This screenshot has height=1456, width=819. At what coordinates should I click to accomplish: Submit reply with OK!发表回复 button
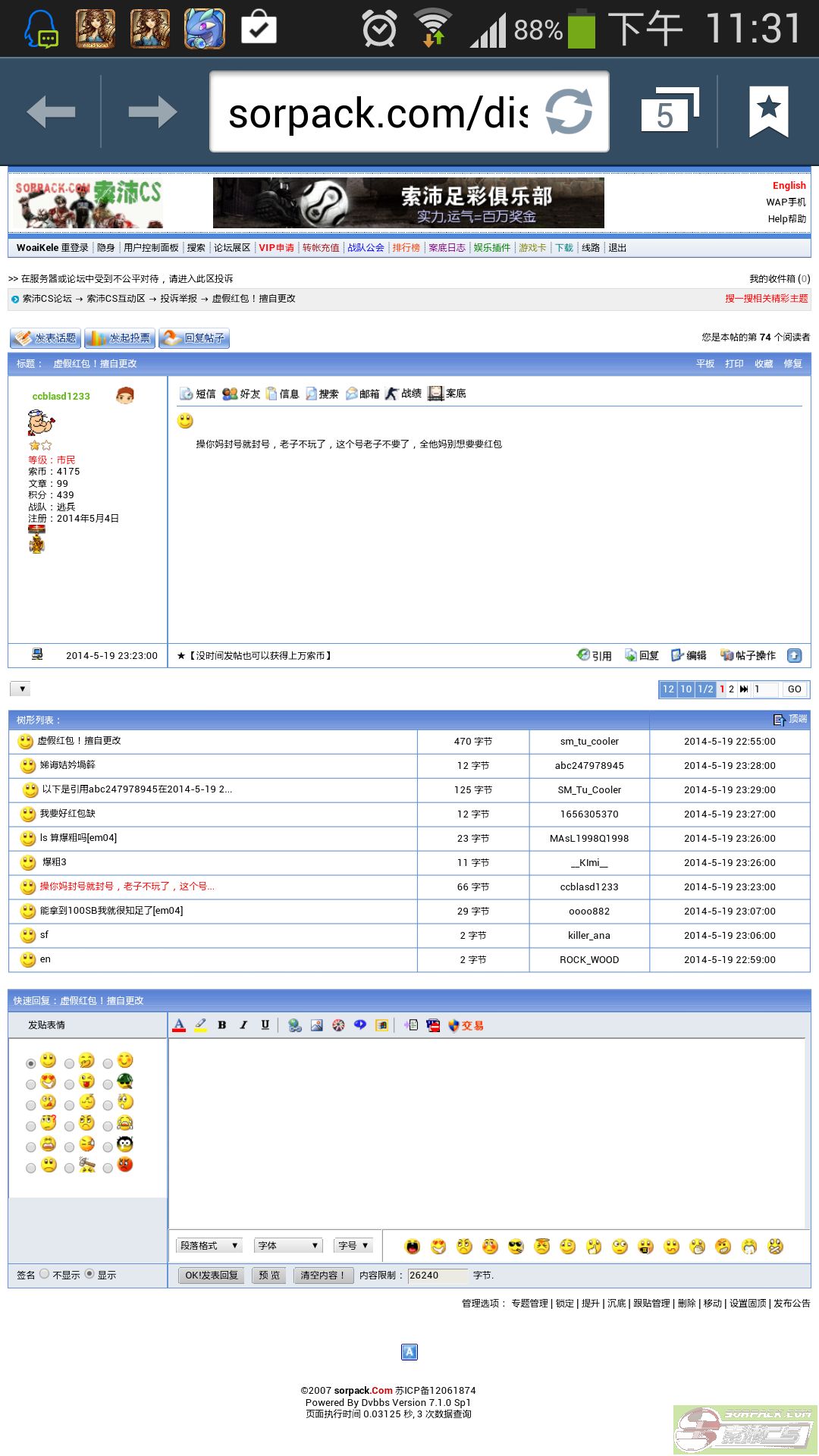tap(212, 1275)
